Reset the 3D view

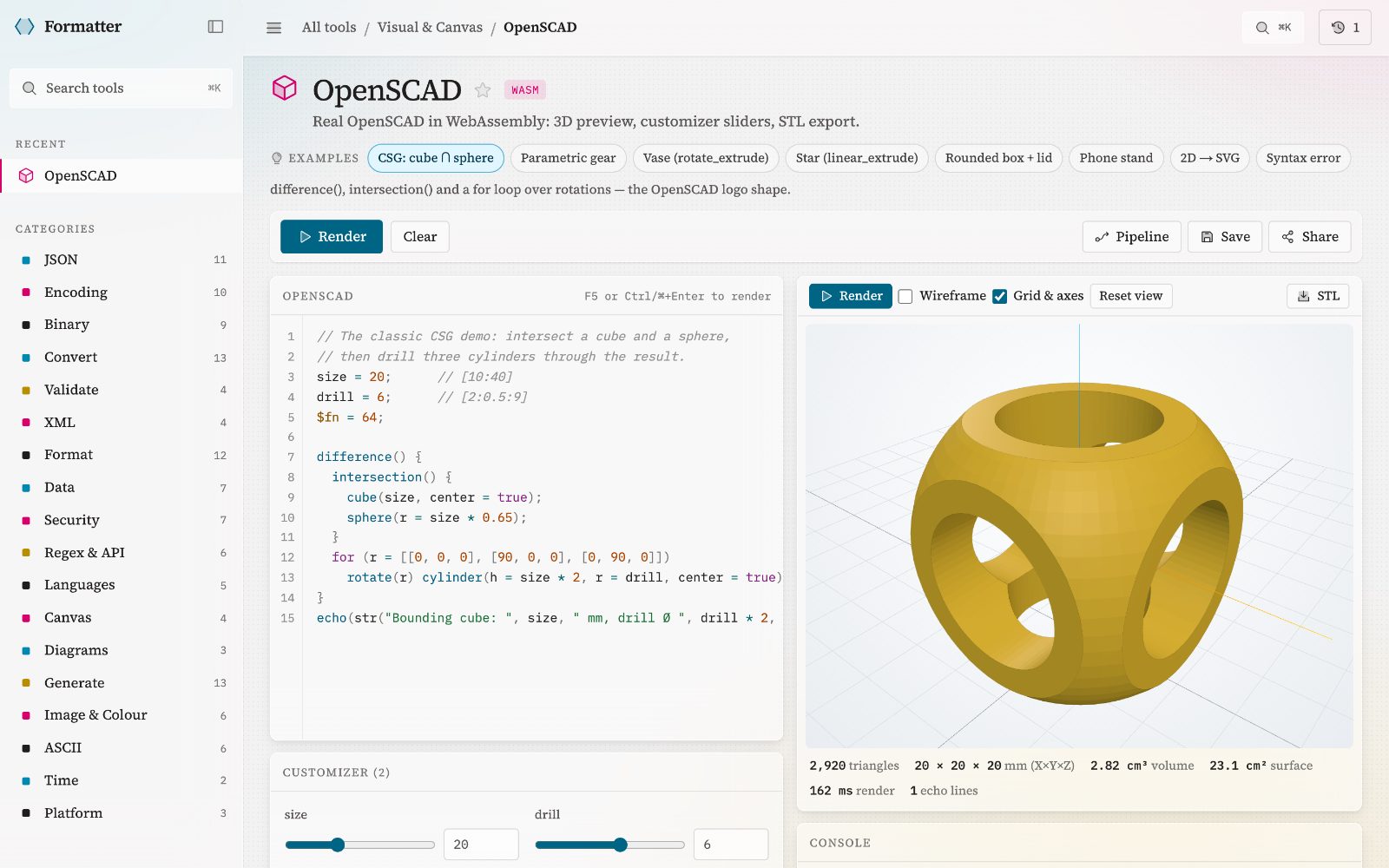(x=1131, y=296)
